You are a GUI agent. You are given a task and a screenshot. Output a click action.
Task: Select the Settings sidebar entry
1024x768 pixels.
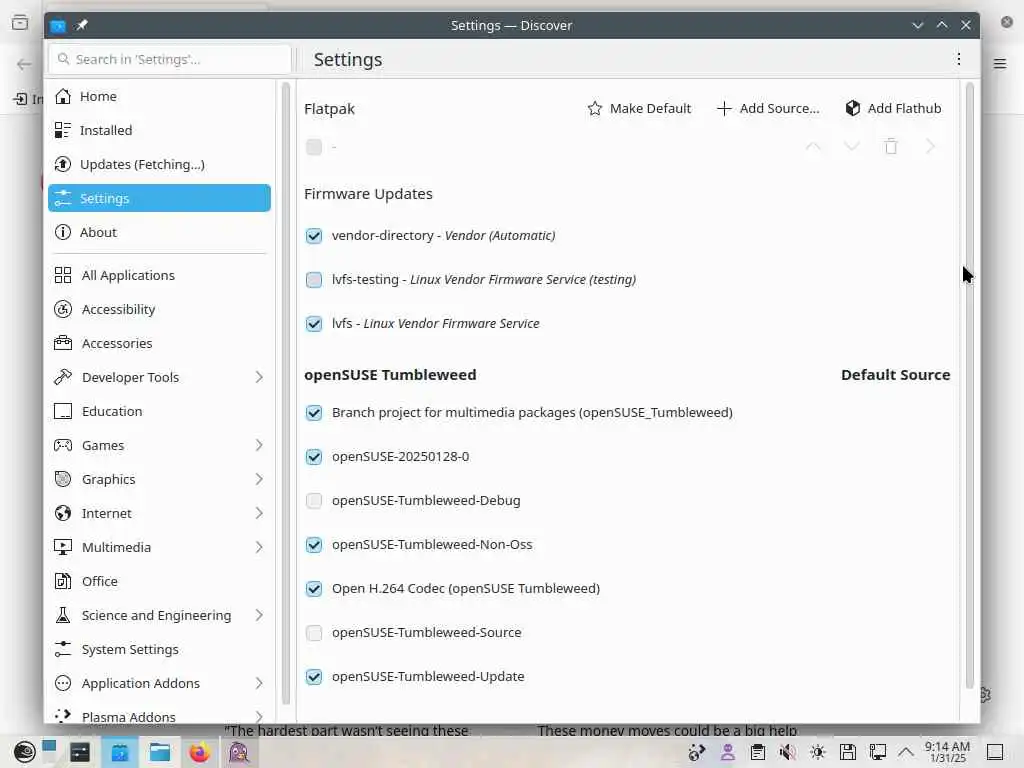tap(159, 198)
